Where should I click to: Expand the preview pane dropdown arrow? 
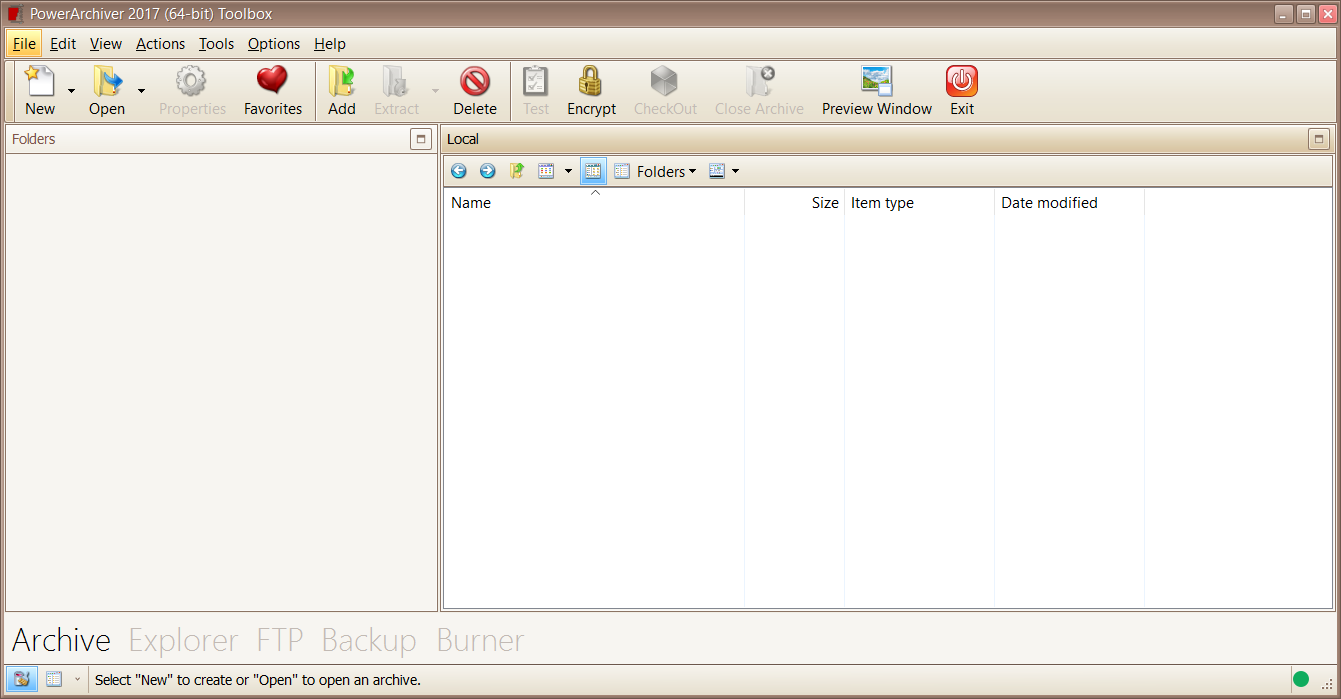point(735,171)
